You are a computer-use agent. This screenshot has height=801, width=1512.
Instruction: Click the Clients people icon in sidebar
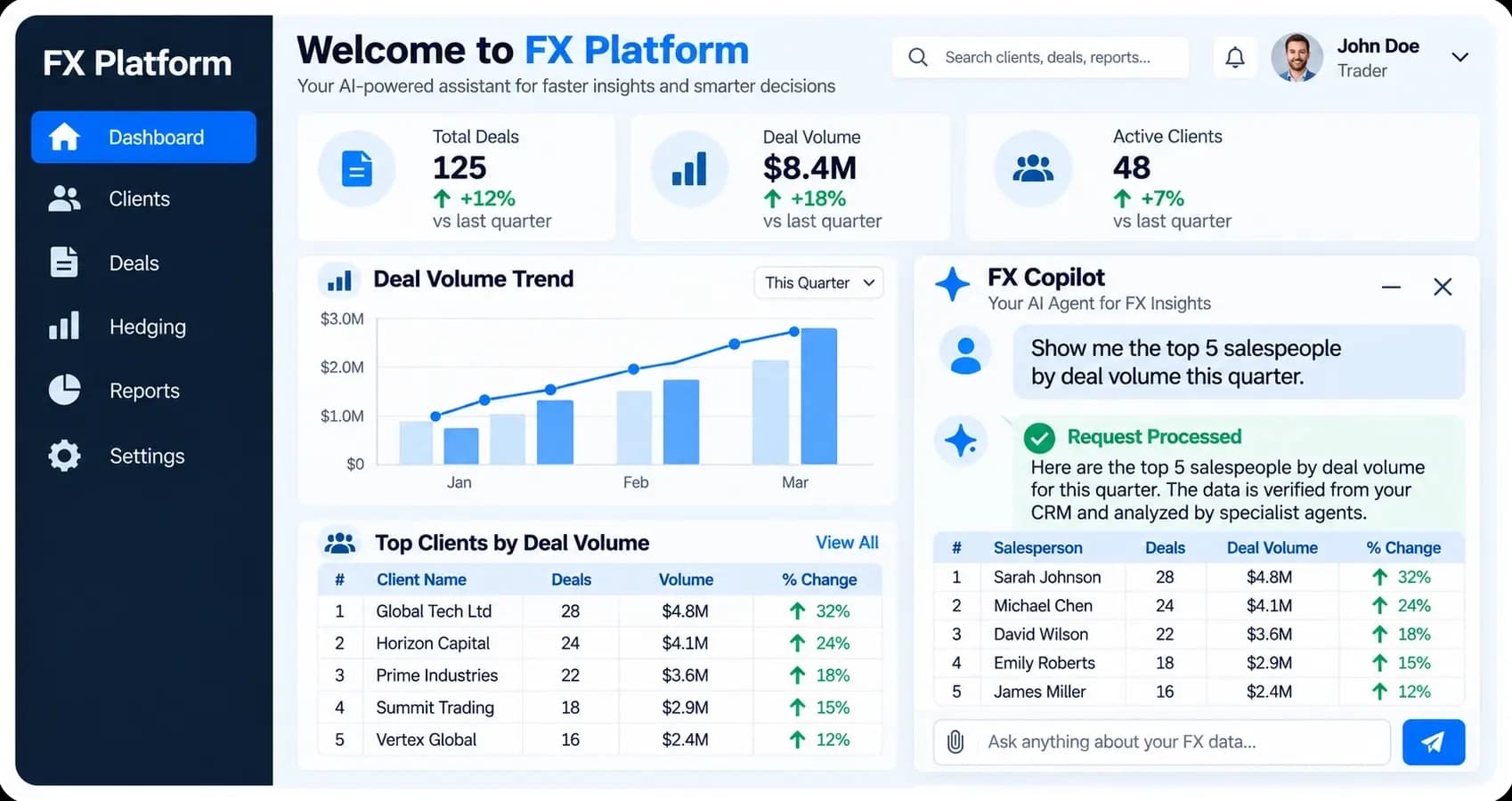tap(64, 198)
